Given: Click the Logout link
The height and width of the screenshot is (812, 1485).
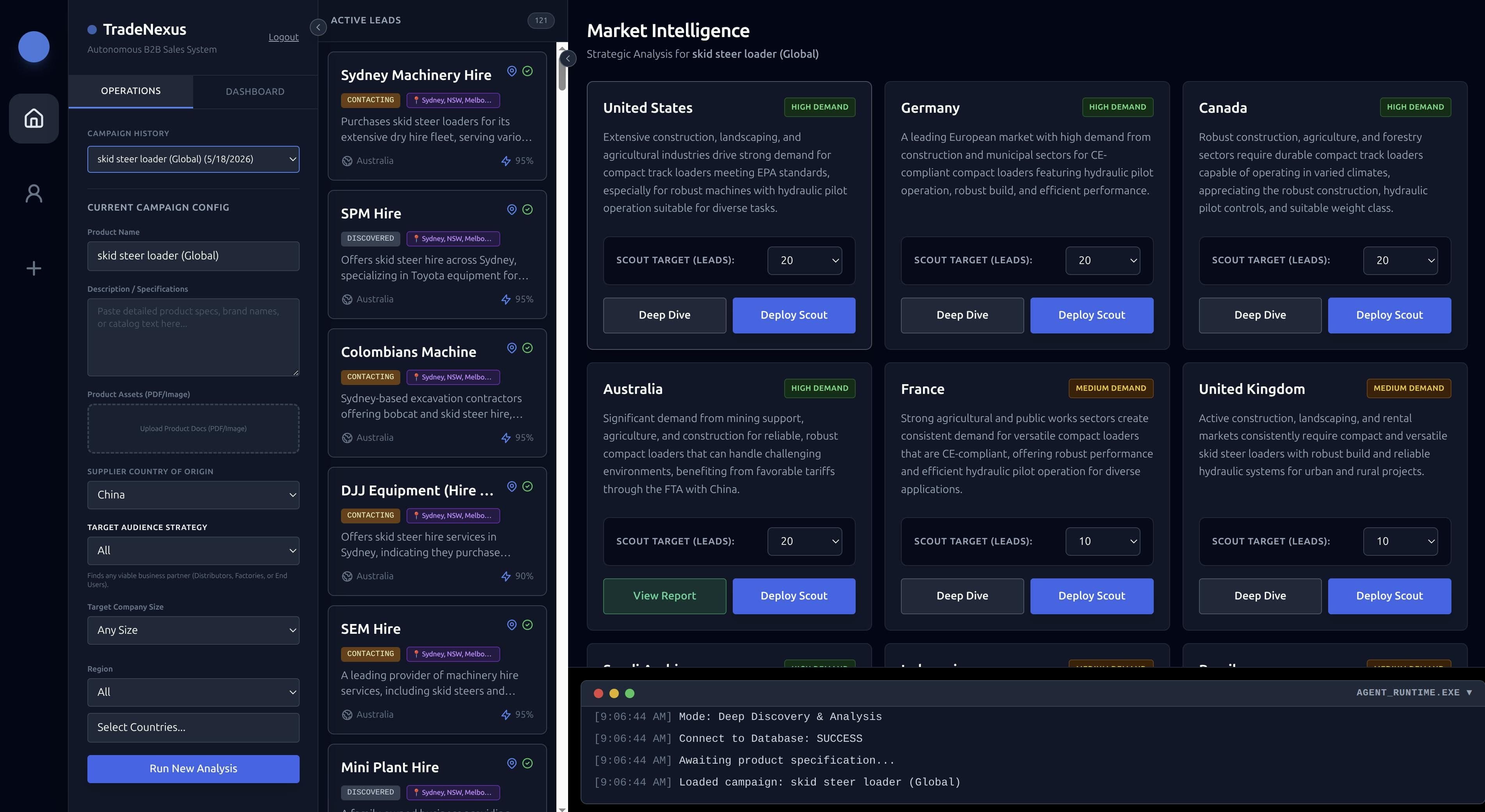Looking at the screenshot, I should point(283,37).
